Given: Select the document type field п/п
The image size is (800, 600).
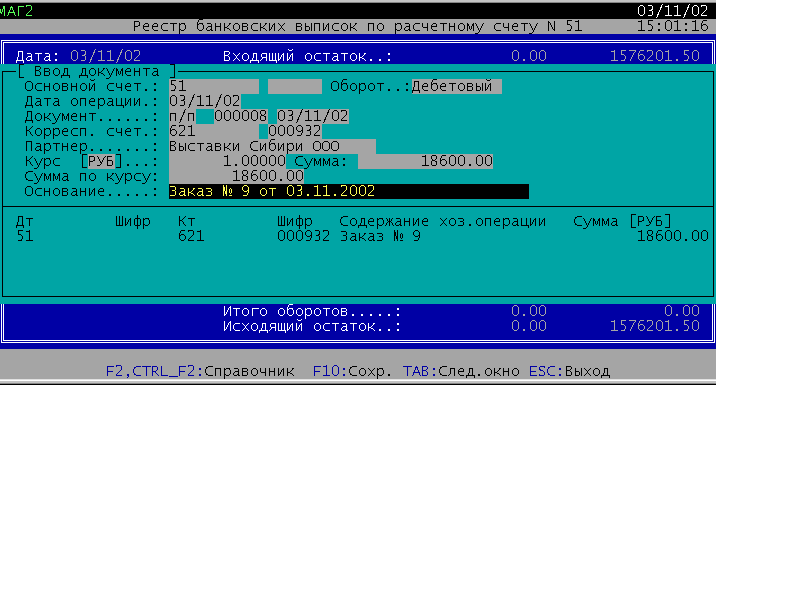Looking at the screenshot, I should pos(182,116).
